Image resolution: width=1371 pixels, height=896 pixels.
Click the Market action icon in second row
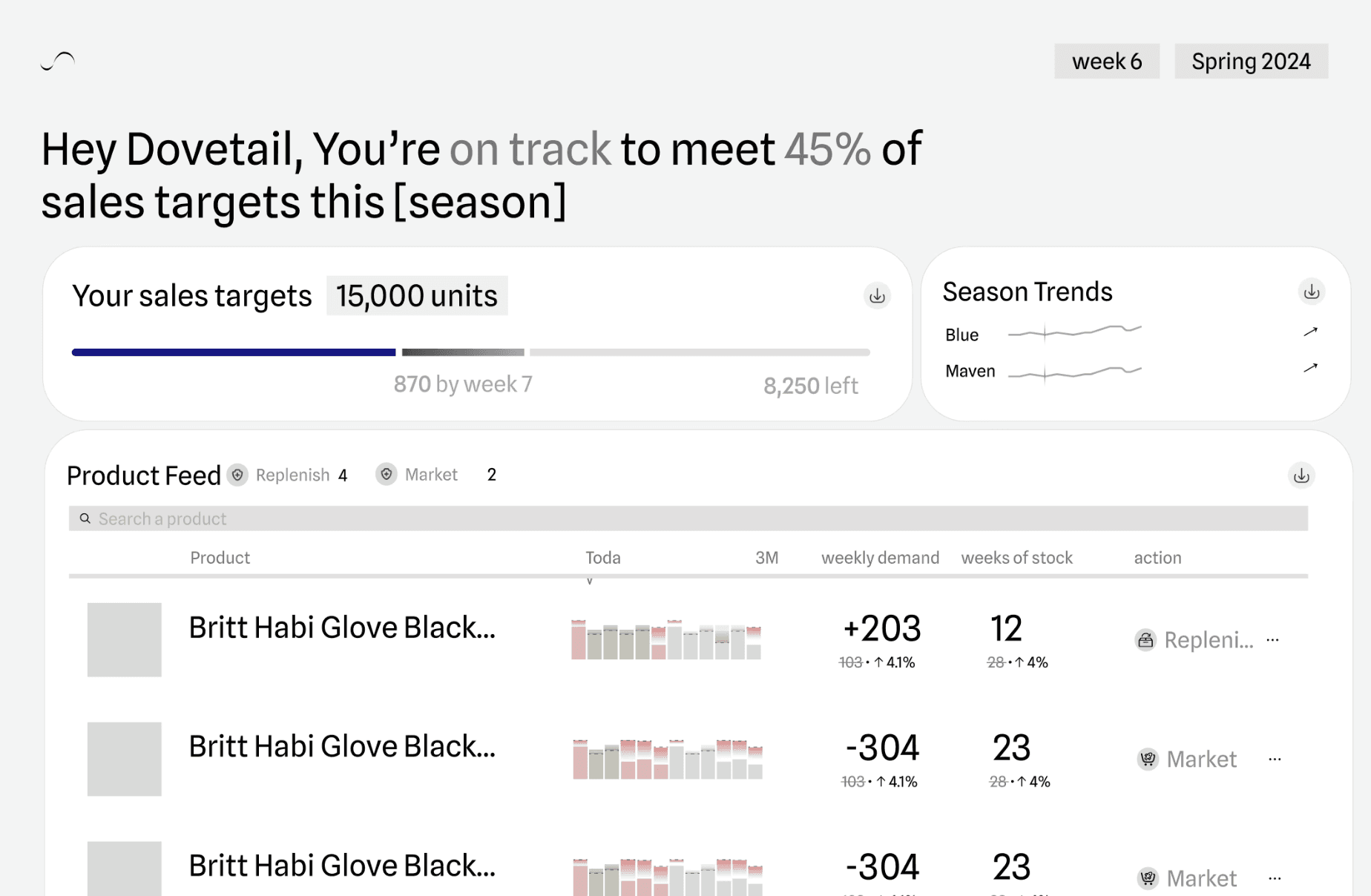[1148, 759]
